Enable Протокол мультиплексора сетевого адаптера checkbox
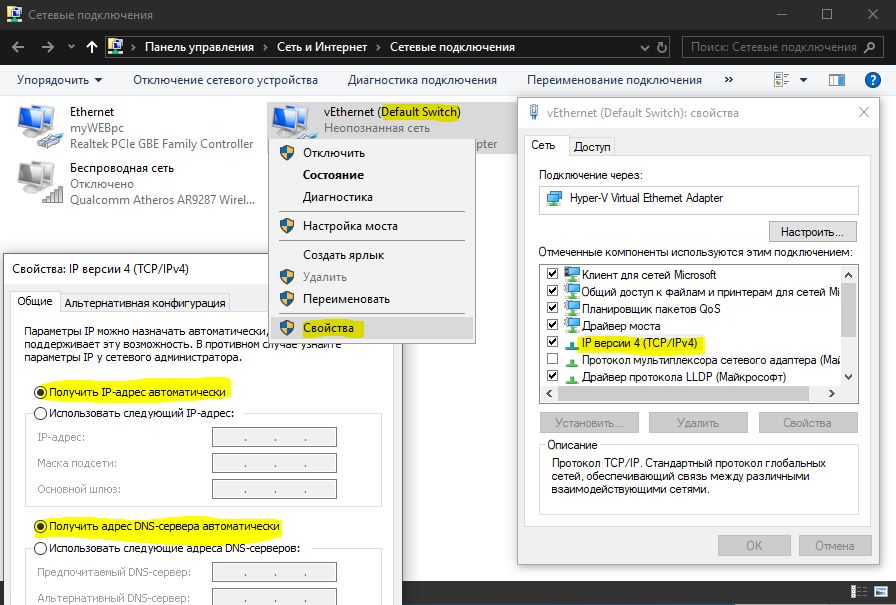Screen dimensions: 896x605 552,359
